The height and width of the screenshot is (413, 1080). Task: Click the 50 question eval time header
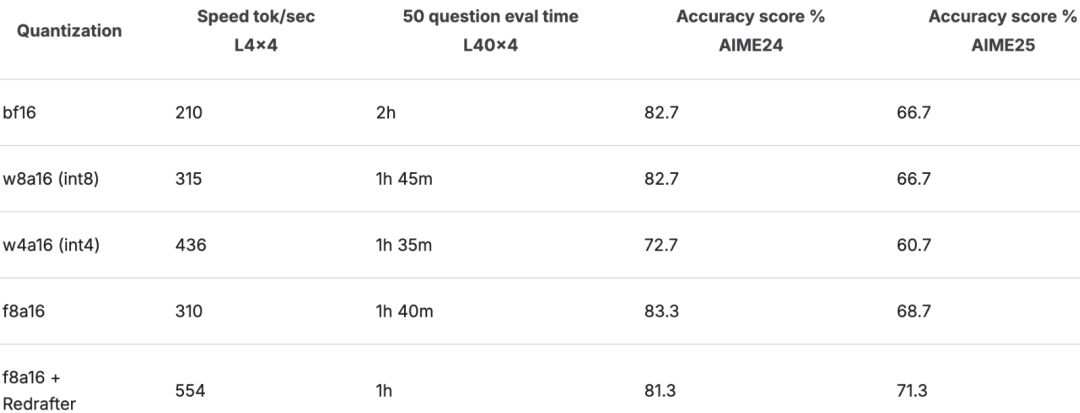click(490, 30)
